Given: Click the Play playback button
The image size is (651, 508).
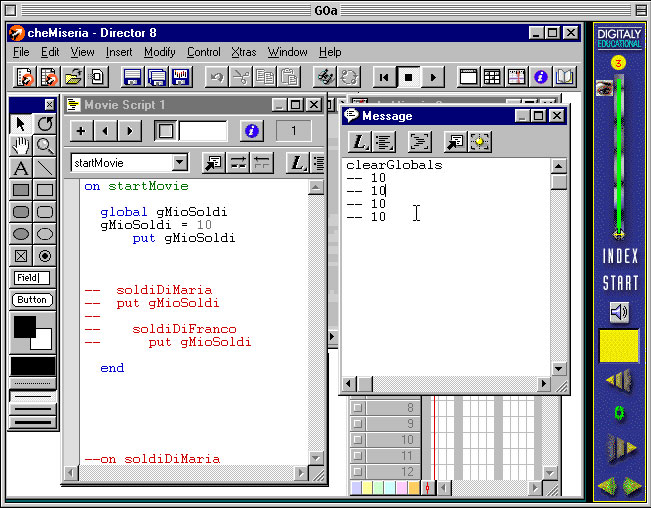Looking at the screenshot, I should coord(433,77).
